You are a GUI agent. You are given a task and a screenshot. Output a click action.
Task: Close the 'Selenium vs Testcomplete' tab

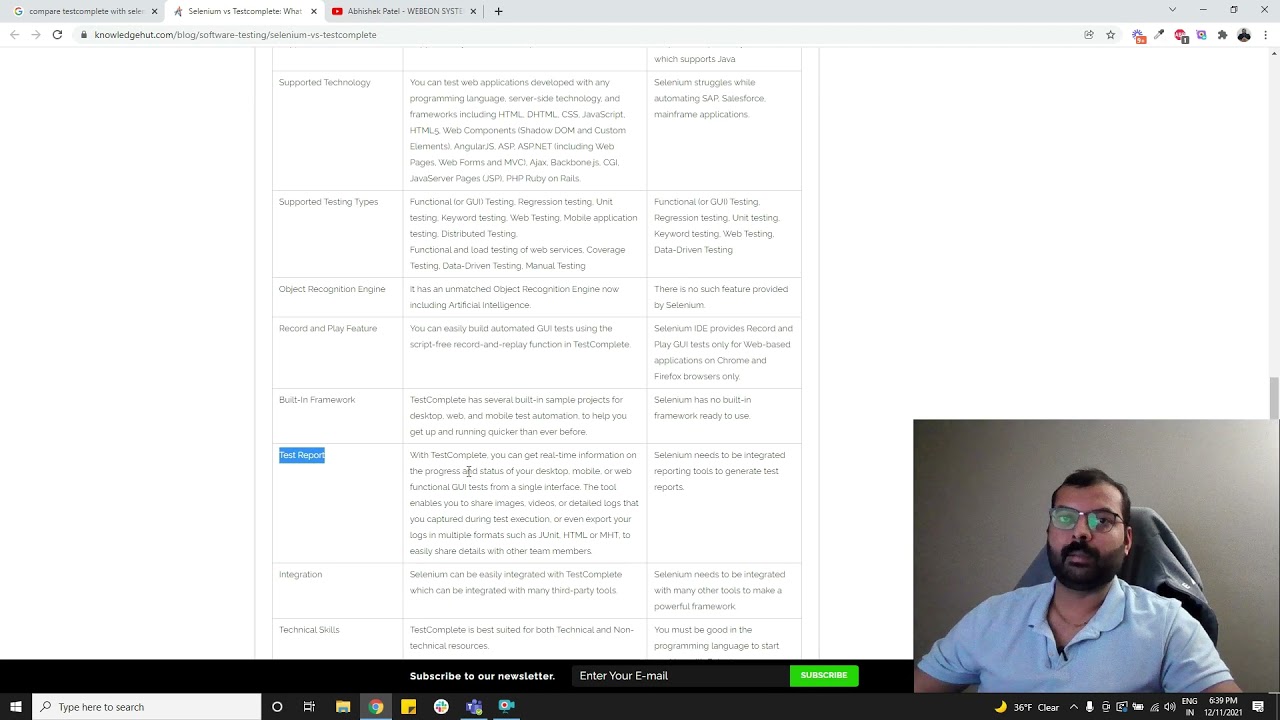tap(314, 11)
